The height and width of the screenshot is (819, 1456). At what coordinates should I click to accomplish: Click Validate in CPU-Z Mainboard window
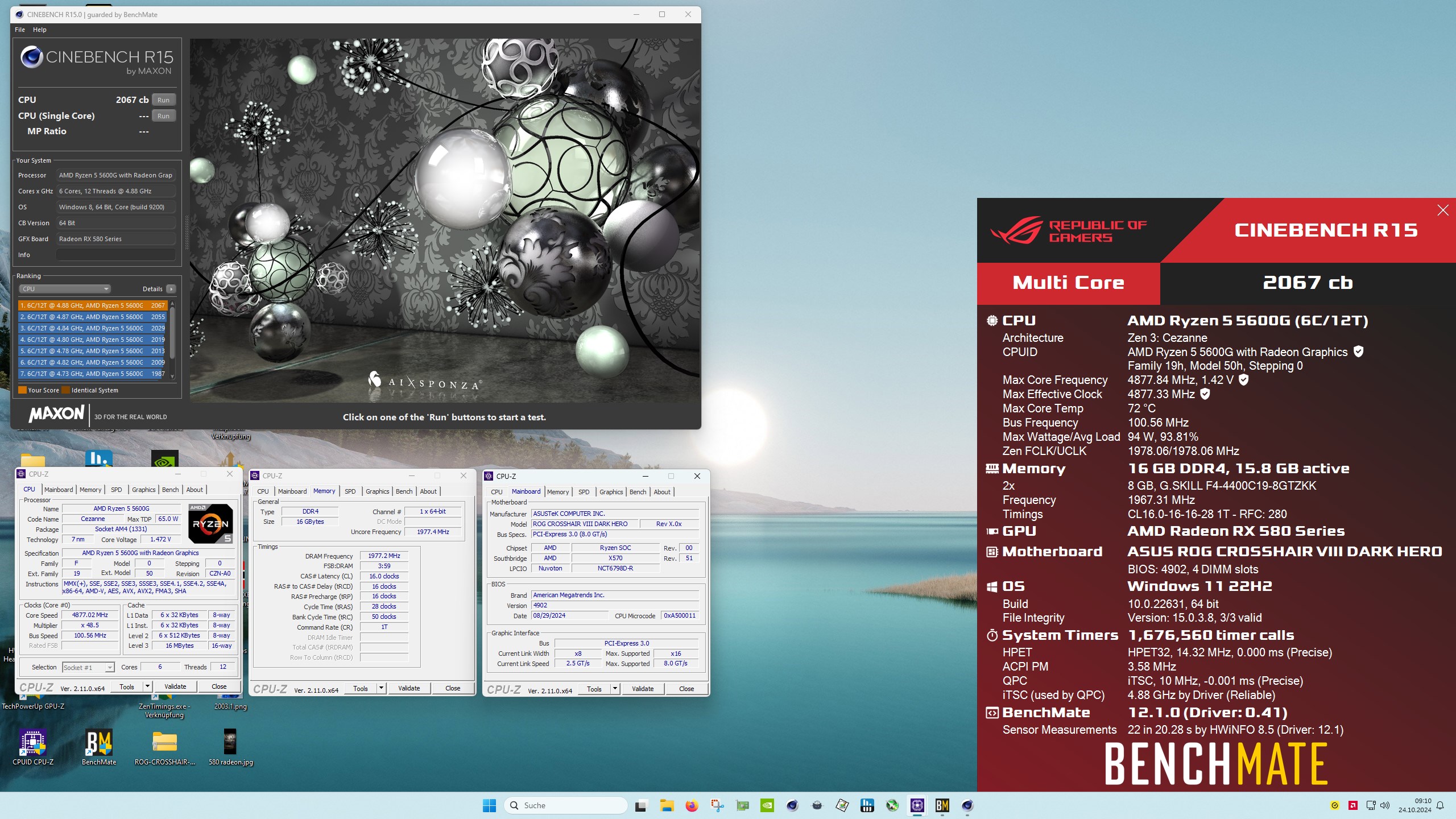[643, 689]
